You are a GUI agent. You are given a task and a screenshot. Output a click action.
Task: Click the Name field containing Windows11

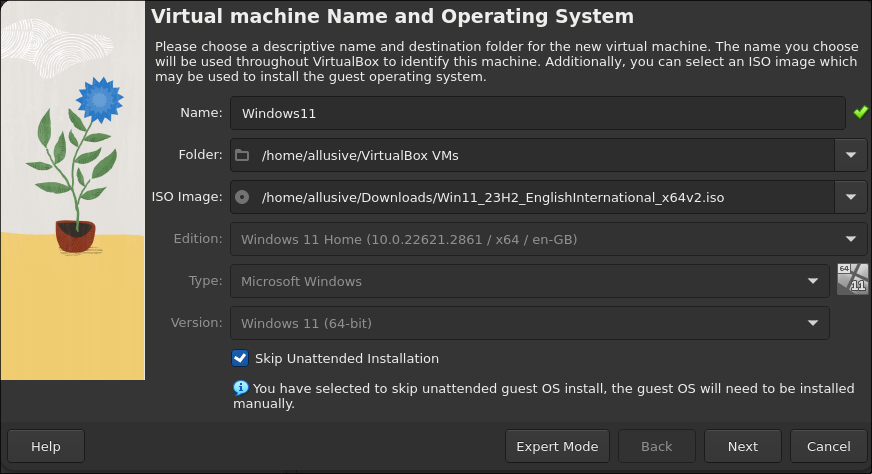[537, 113]
